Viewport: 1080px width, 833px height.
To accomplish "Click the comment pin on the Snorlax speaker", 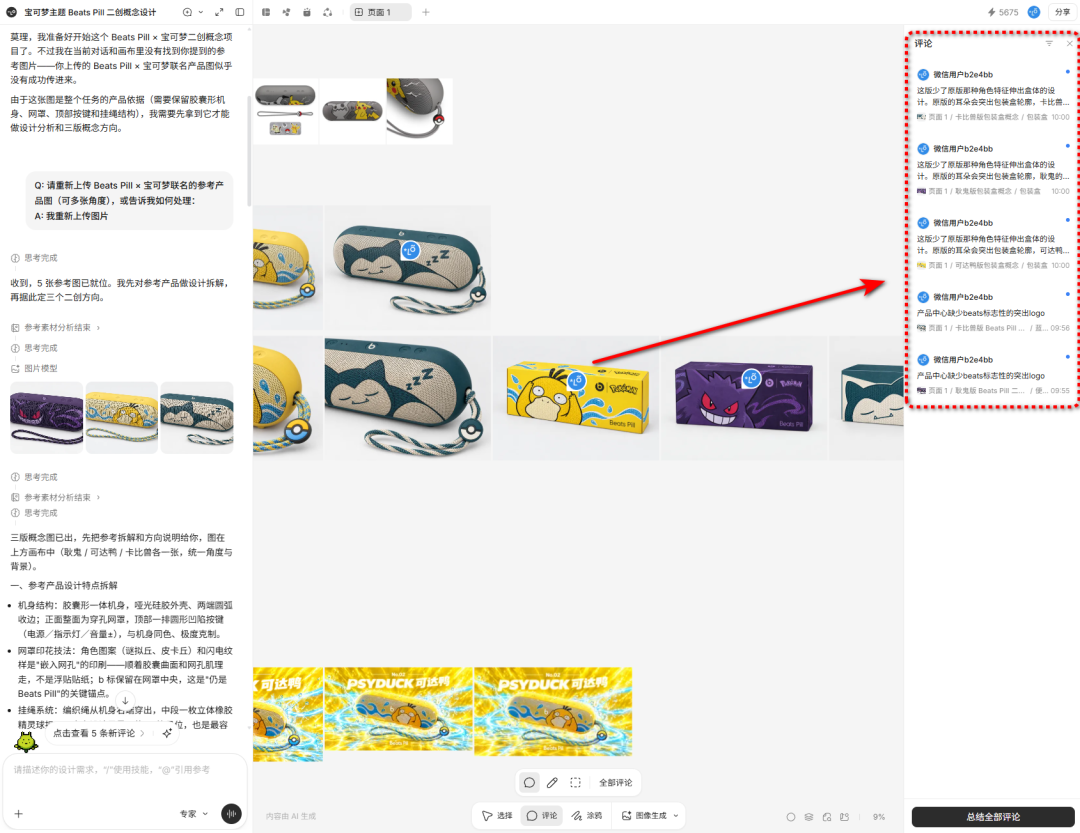I will (411, 250).
